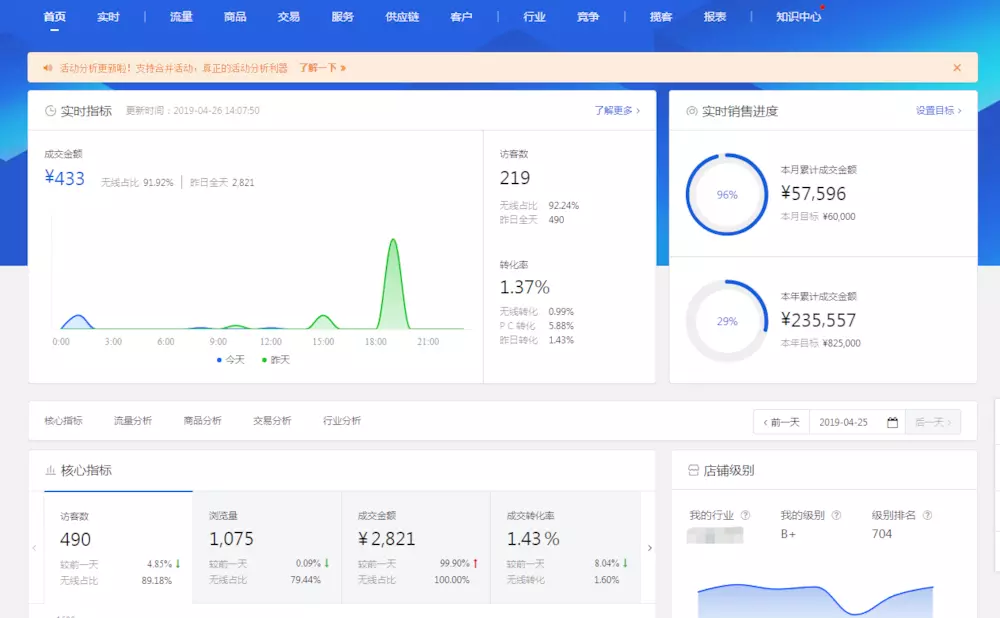Open the 流量 menu in the top navigation
The width and height of the screenshot is (1000, 618).
tap(181, 17)
